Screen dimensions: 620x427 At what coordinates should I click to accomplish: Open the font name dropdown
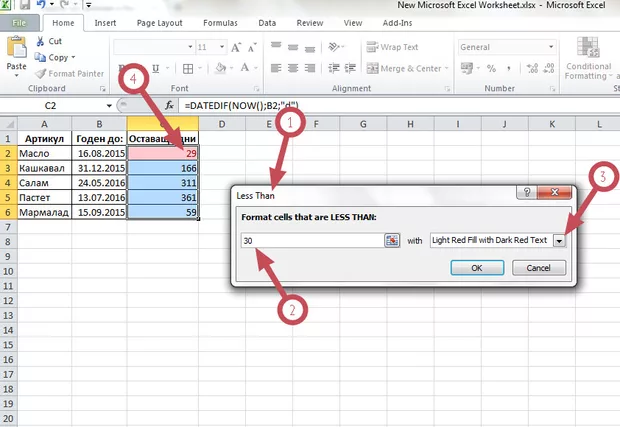pos(190,47)
